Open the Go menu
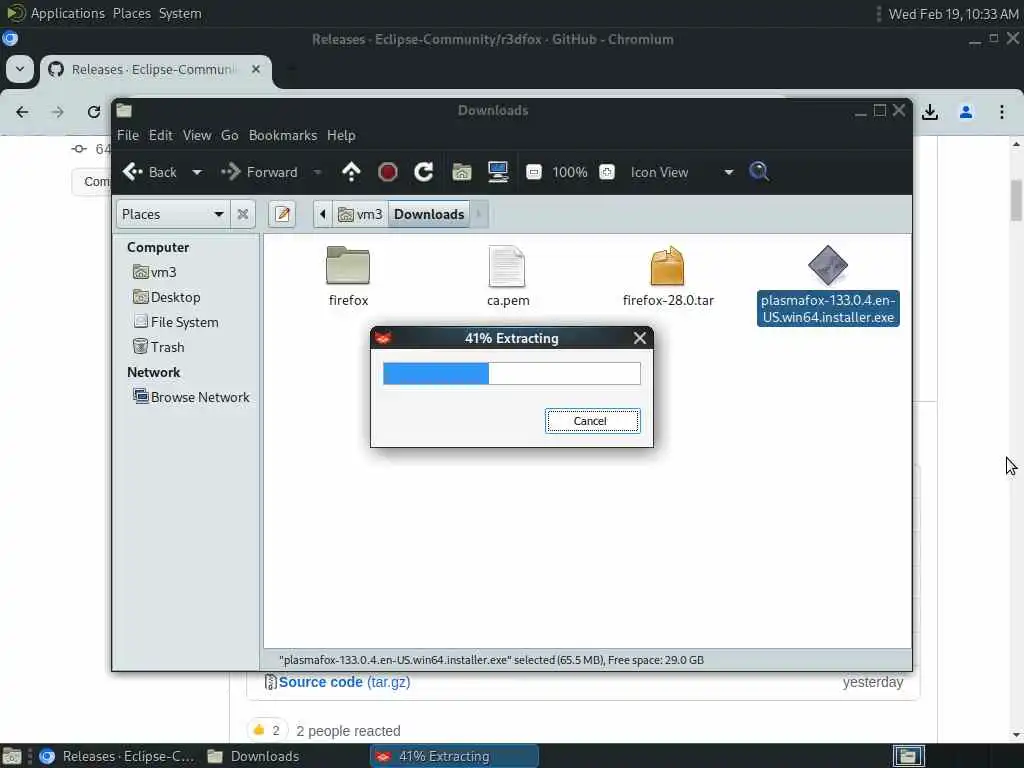Viewport: 1024px width, 768px height. tap(229, 135)
